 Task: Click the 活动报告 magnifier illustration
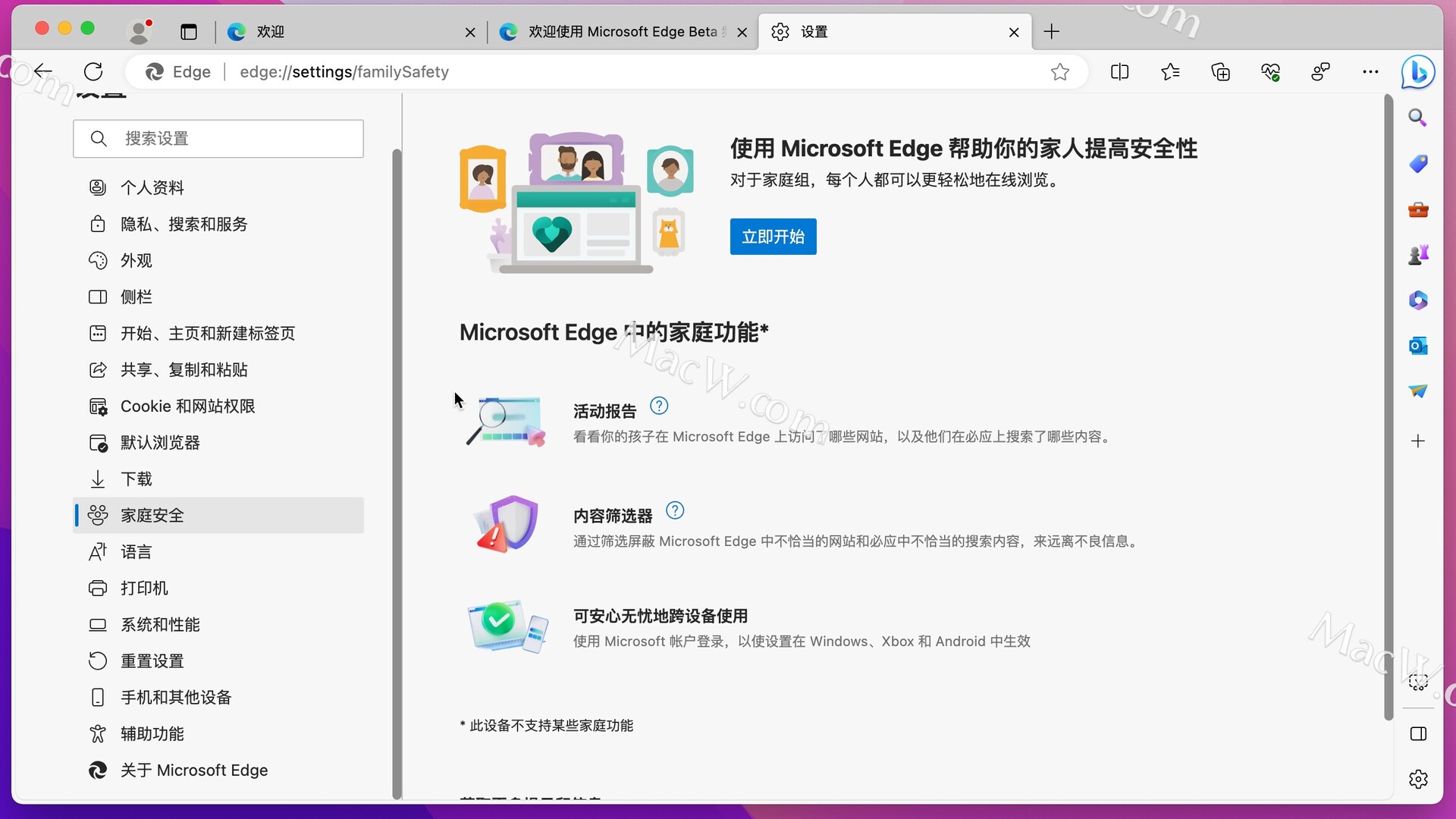pos(506,422)
